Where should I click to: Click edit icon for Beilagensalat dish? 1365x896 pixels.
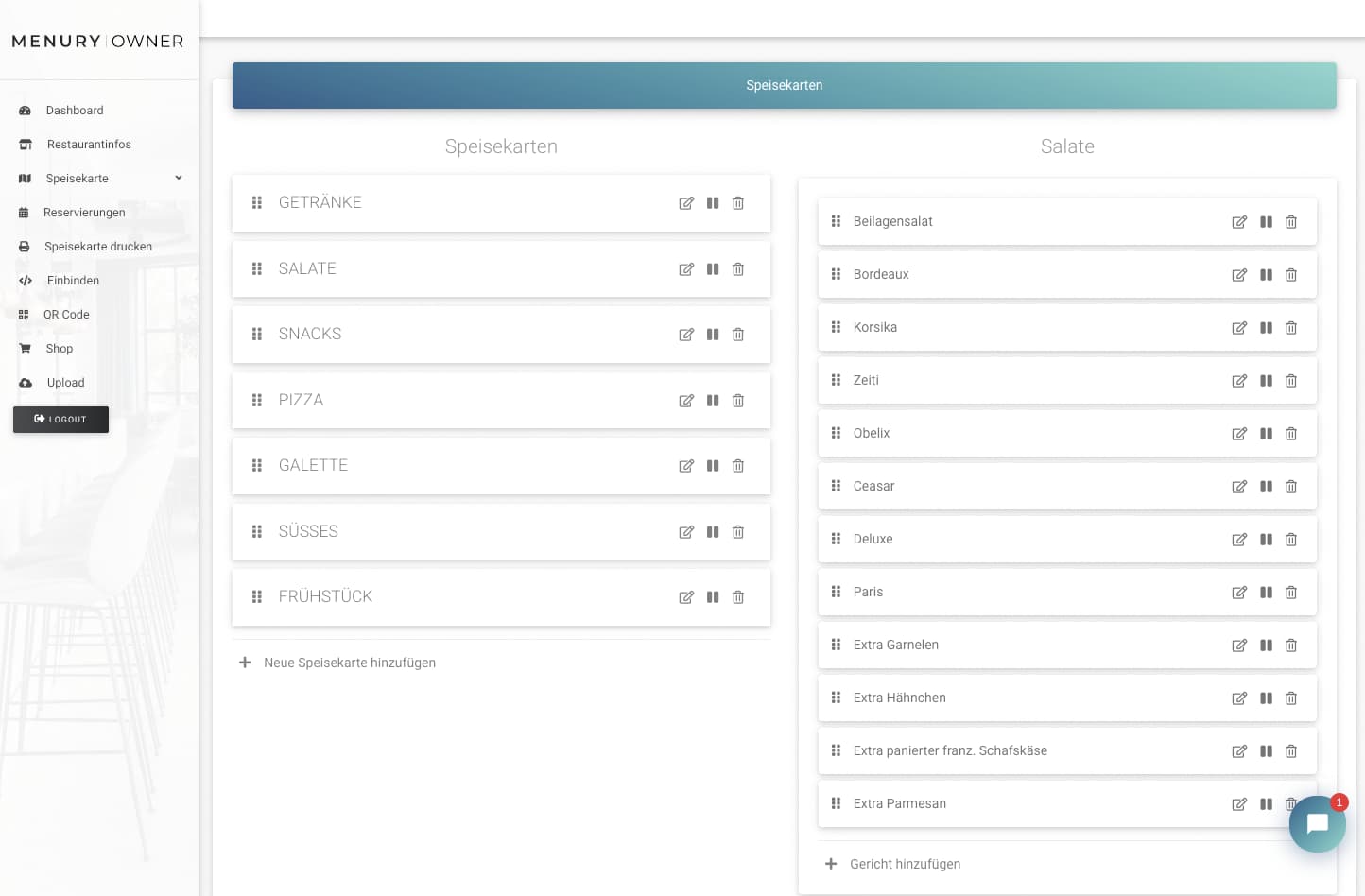(1239, 222)
